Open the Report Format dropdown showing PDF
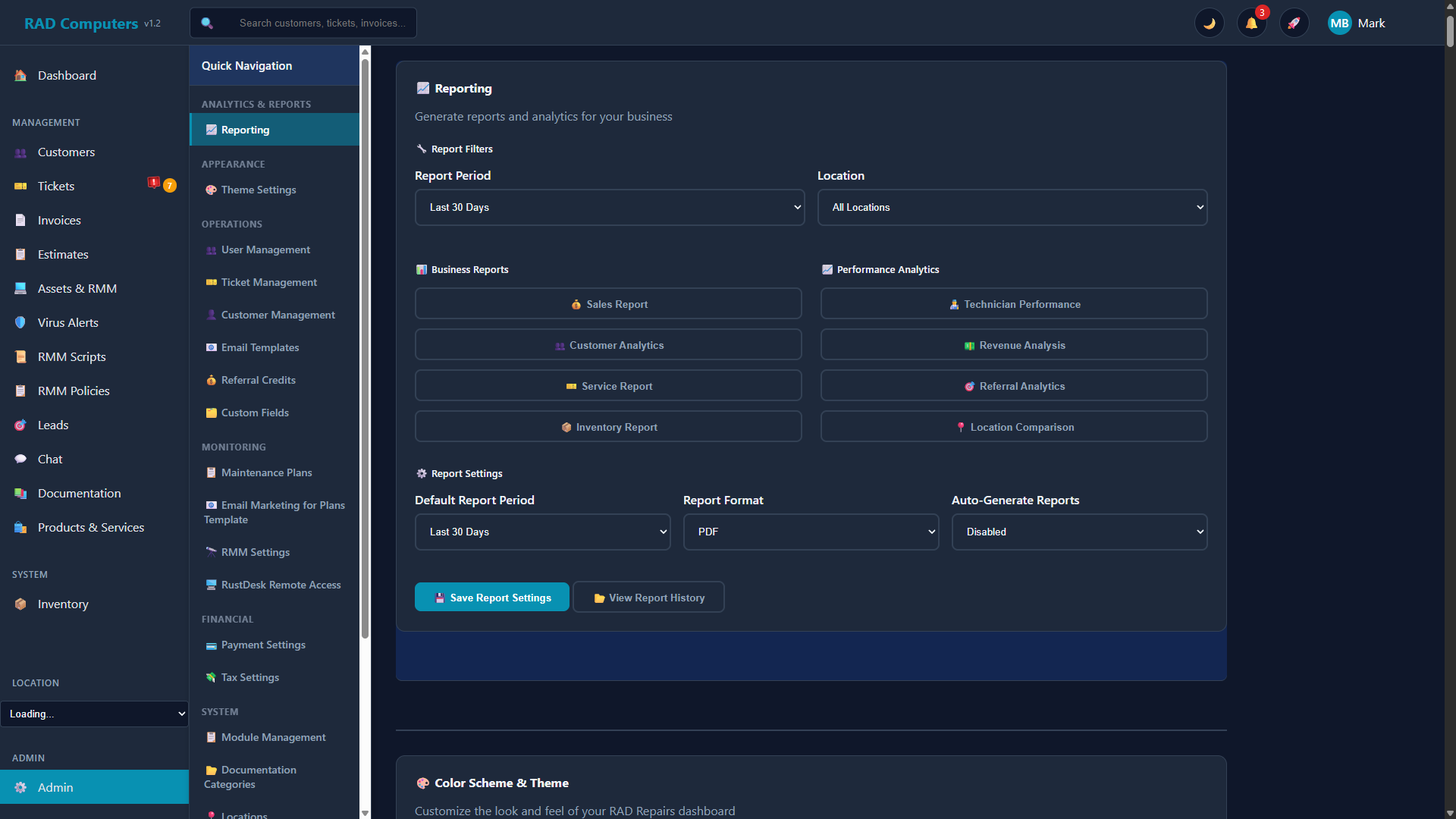 tap(811, 532)
